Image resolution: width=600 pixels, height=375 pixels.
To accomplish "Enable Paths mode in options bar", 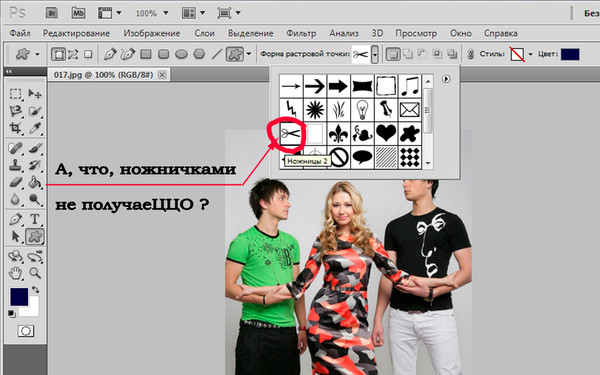I will (73, 54).
